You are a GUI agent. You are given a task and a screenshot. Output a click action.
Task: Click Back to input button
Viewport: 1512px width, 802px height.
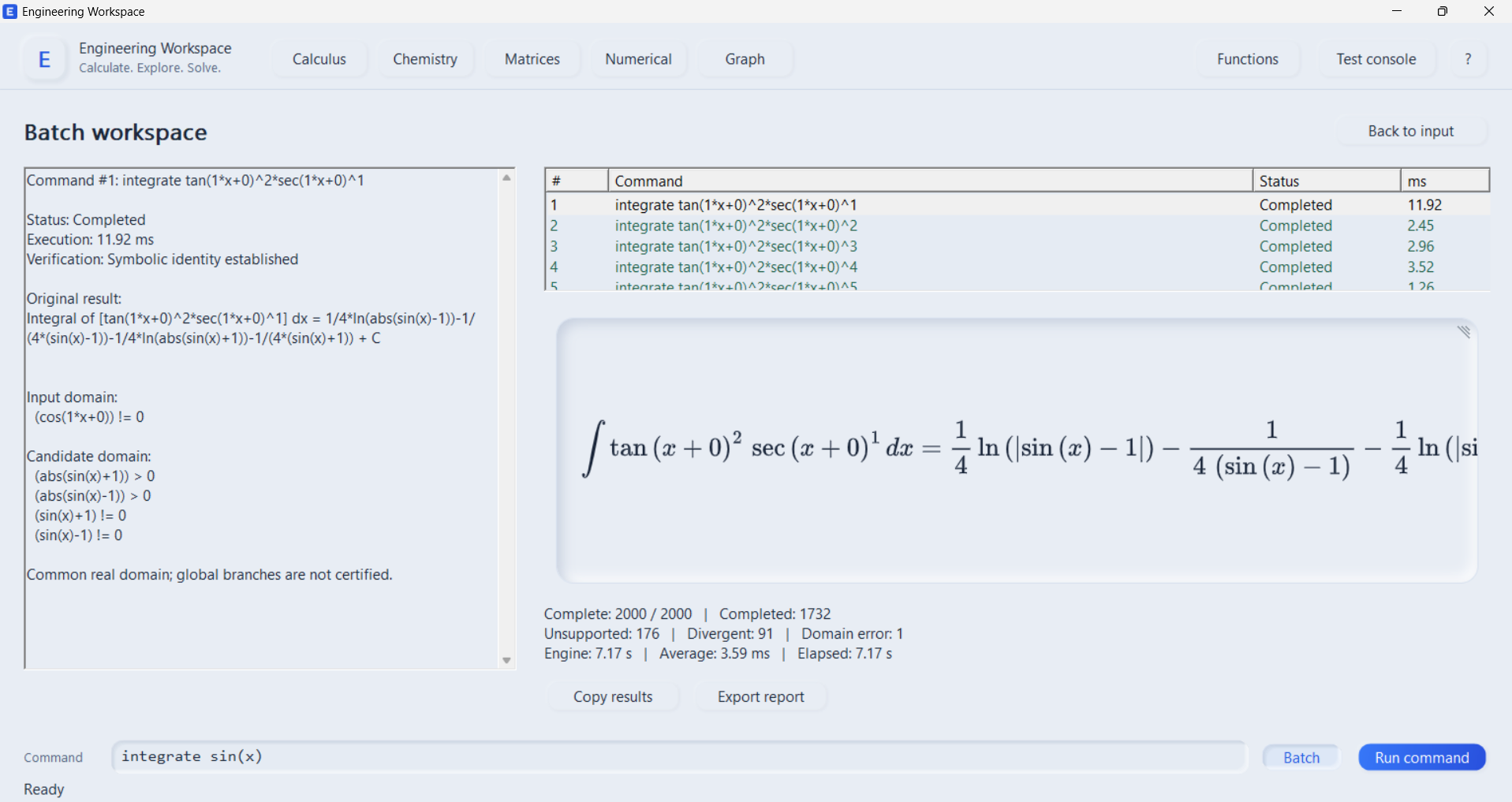[1411, 131]
